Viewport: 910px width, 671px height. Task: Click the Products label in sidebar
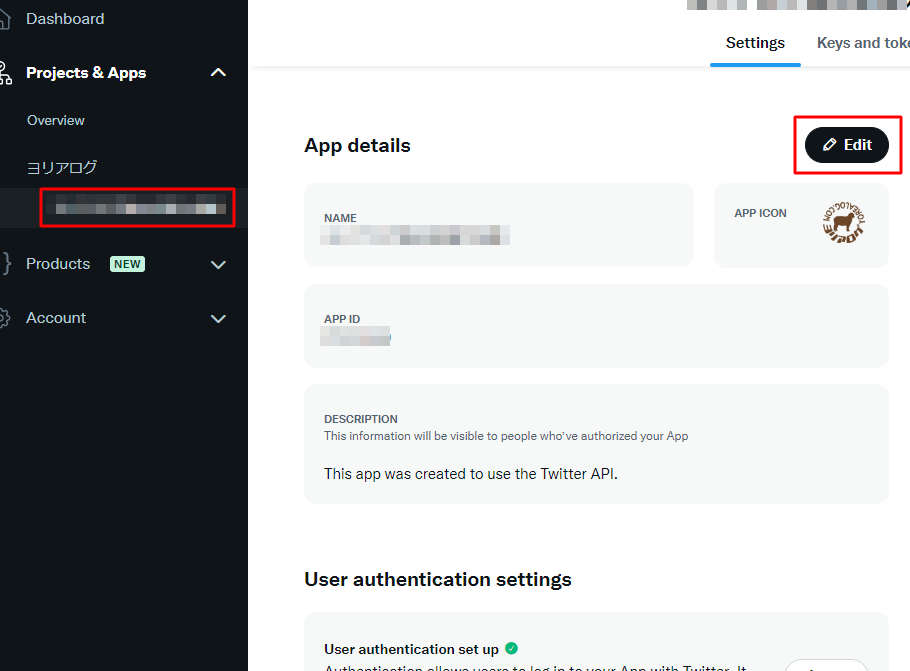[58, 264]
